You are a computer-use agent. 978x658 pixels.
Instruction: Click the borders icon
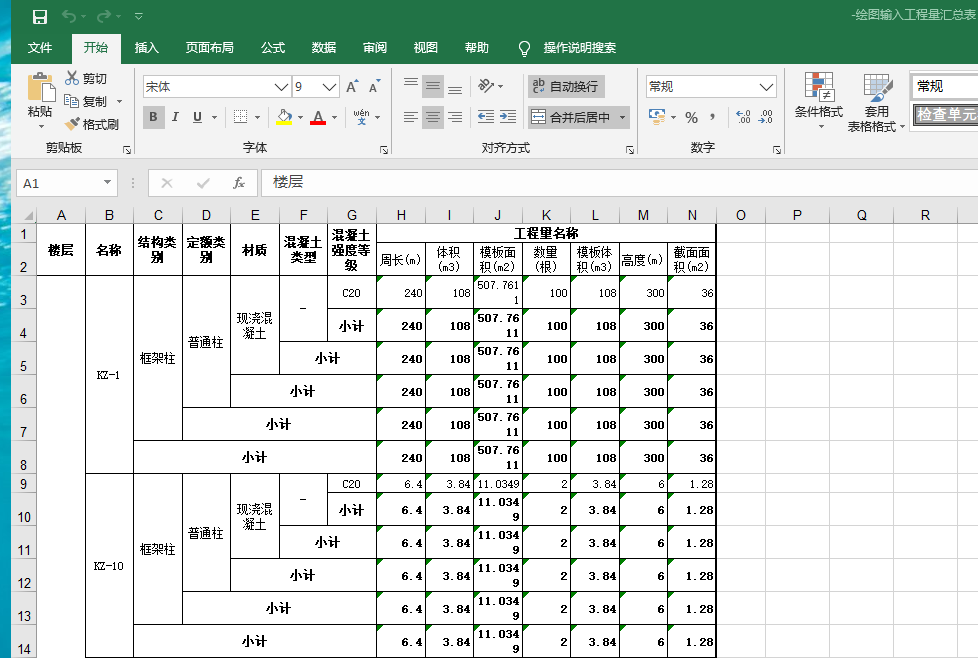click(240, 117)
